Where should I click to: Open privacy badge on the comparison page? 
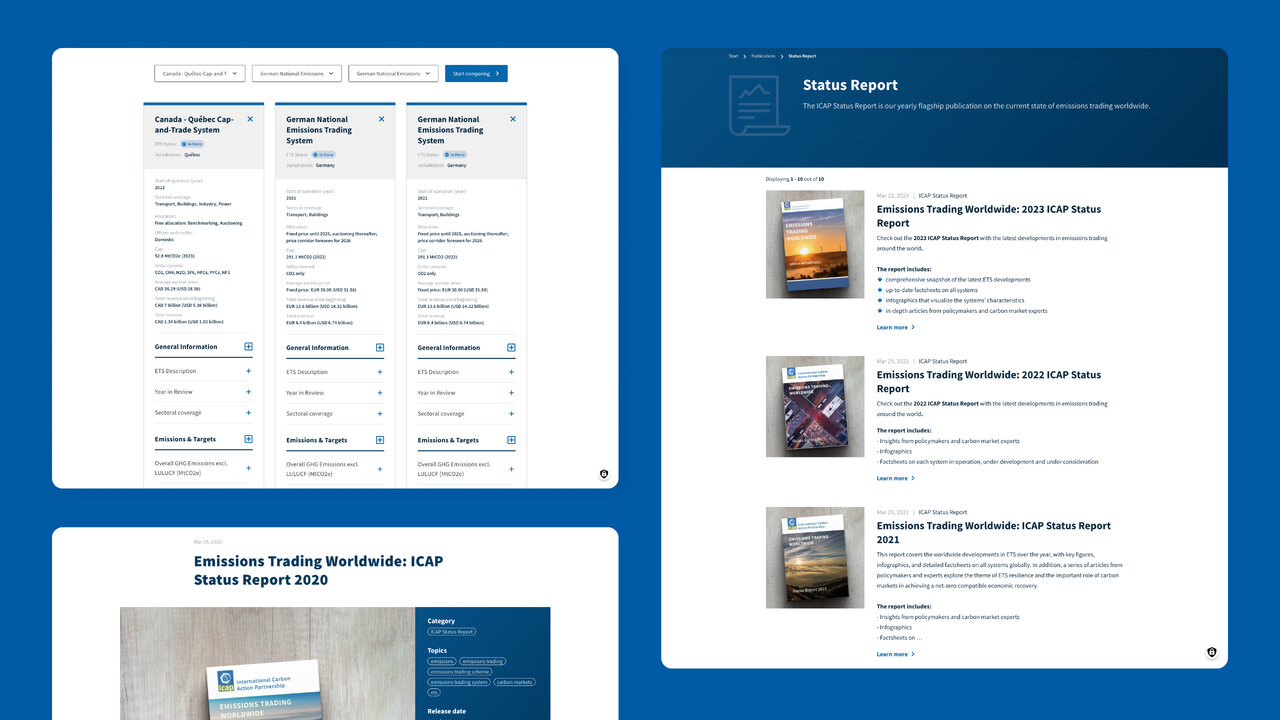coord(603,474)
